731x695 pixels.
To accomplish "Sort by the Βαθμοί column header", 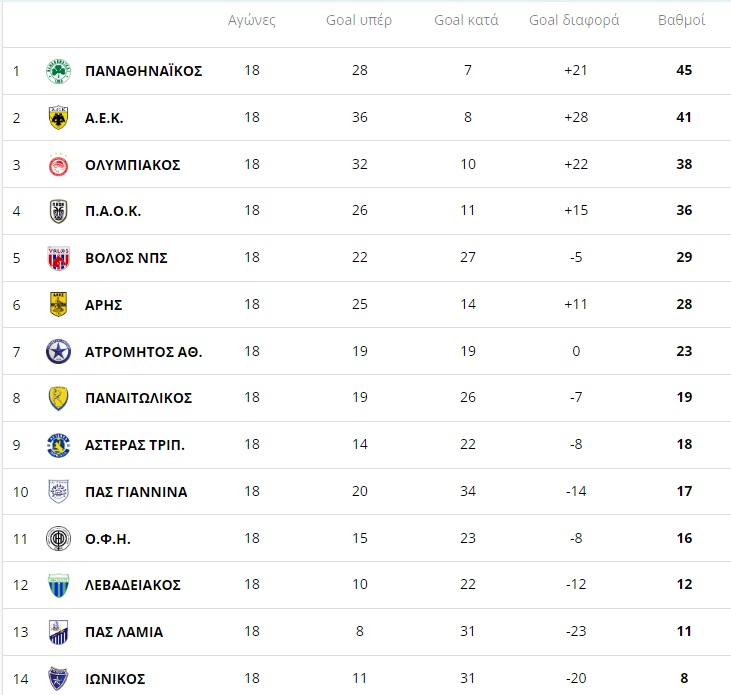I will pos(681,20).
